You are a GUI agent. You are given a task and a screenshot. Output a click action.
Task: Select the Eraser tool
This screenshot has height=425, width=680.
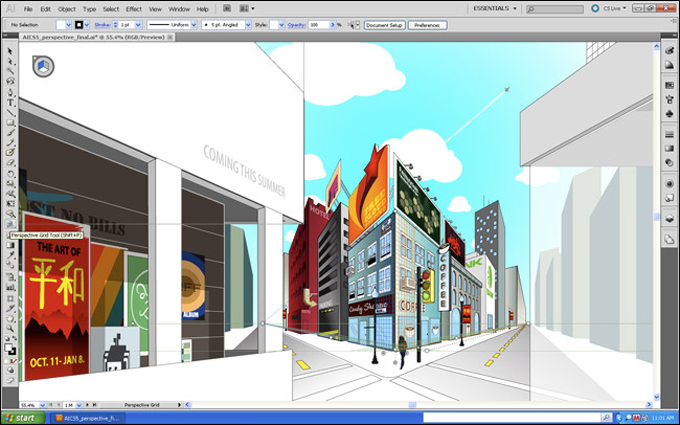click(10, 163)
